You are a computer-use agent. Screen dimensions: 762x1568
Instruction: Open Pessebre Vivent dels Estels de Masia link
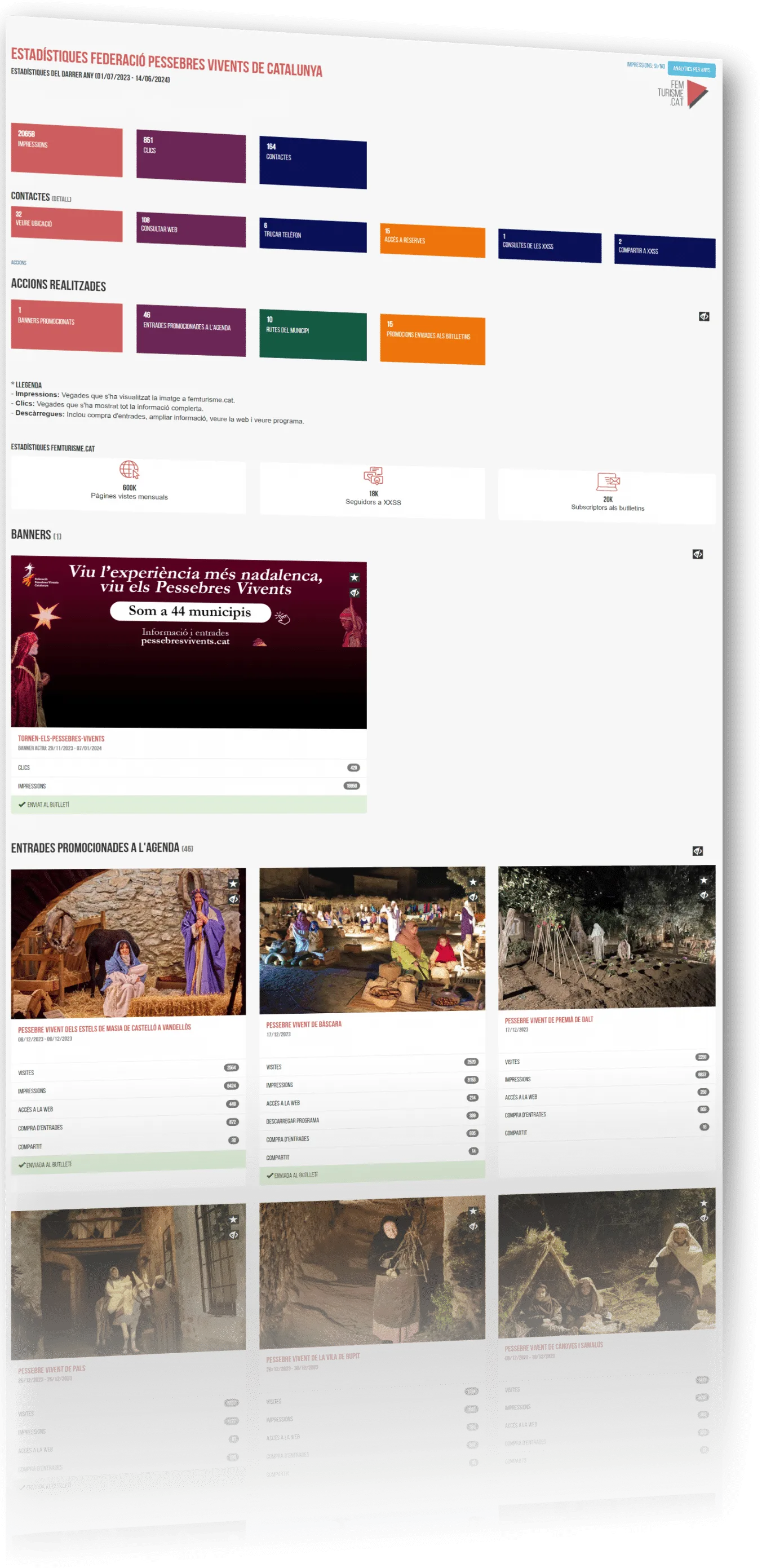(104, 1028)
